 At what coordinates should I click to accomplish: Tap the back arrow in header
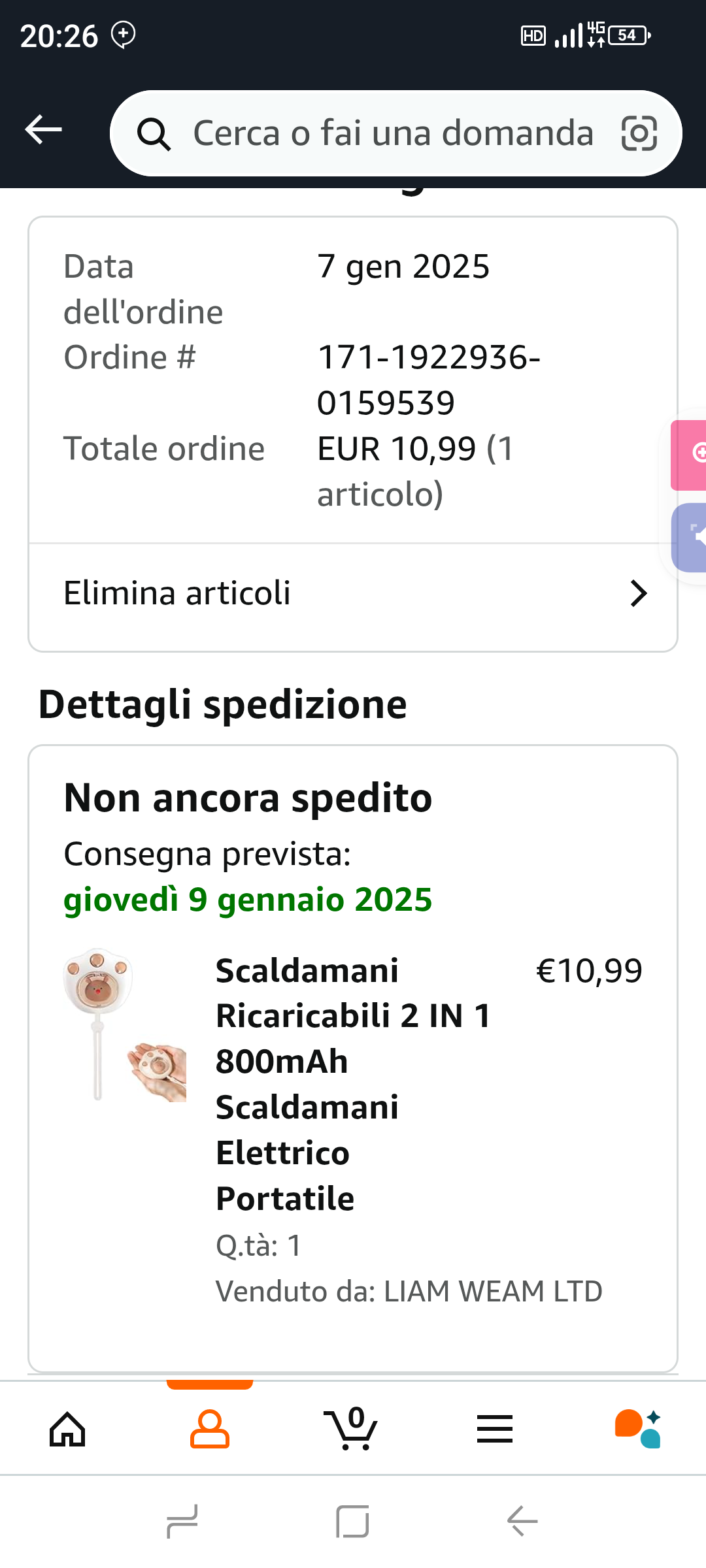pos(43,129)
